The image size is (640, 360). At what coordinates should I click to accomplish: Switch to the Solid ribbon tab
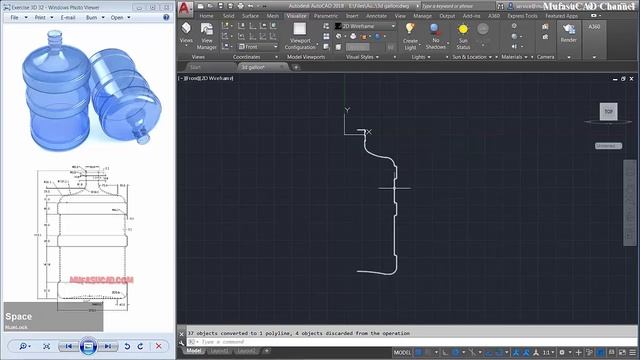(228, 16)
